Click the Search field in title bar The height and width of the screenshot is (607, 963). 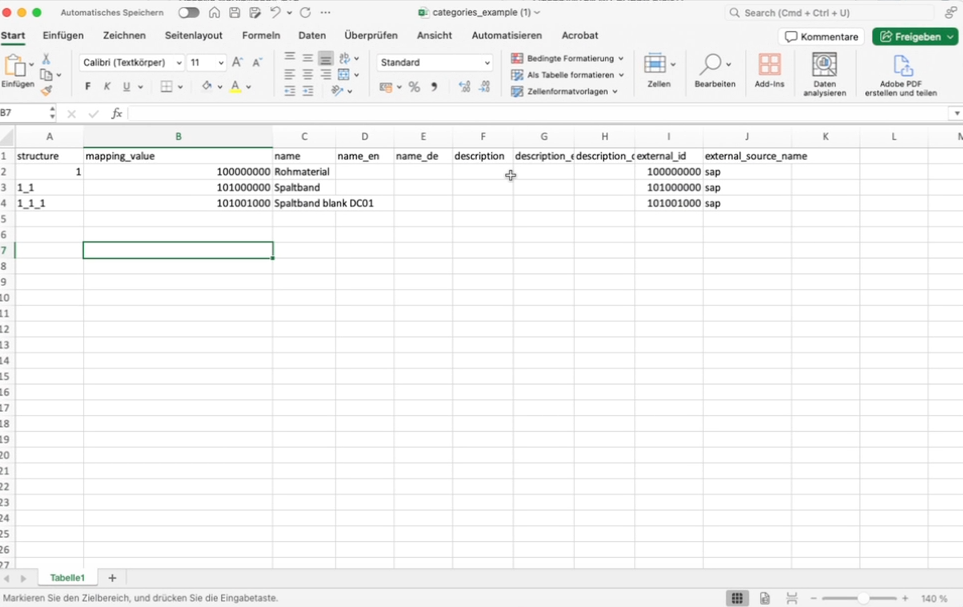click(829, 12)
